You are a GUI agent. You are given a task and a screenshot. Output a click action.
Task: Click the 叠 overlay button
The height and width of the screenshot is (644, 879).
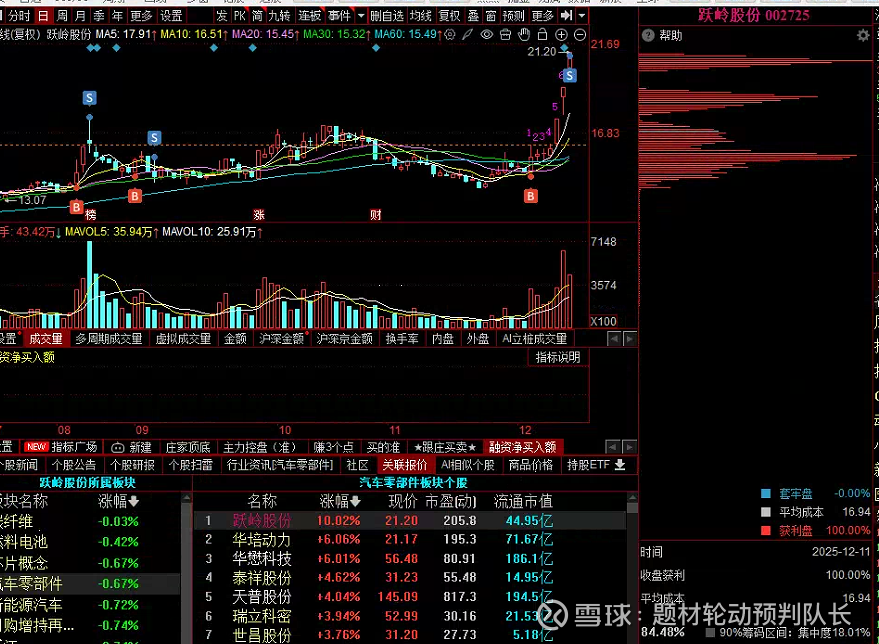[473, 16]
